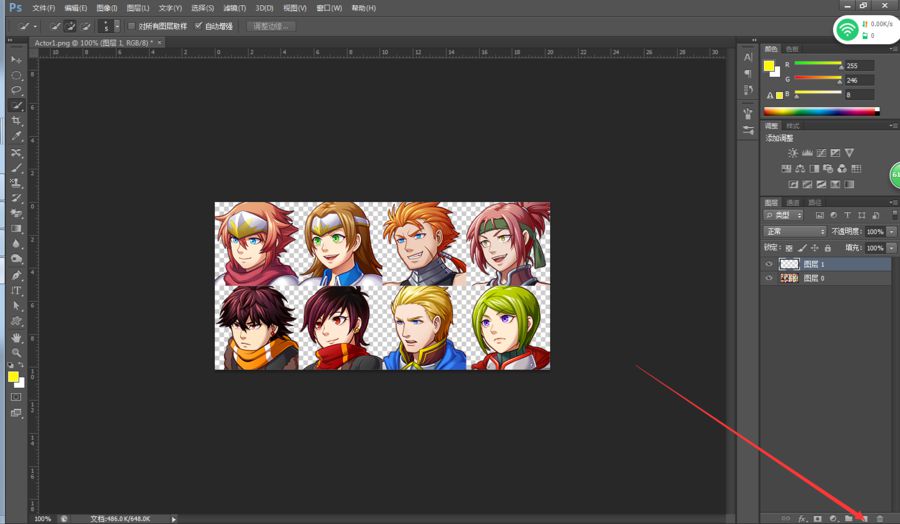
Task: Add a Channel Mixer adjustment
Action: 842,169
